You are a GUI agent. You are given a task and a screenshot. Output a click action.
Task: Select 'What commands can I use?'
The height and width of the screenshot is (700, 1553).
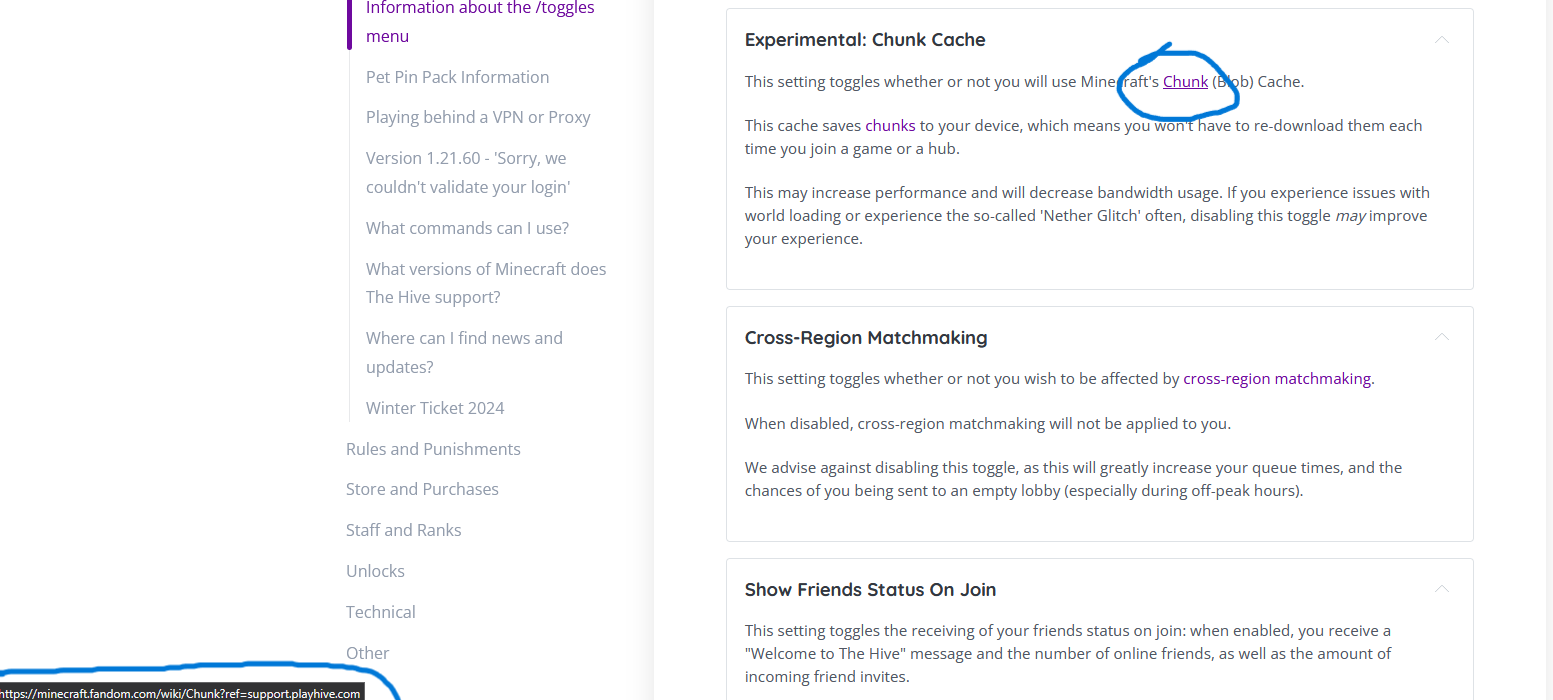pyautogui.click(x=467, y=228)
